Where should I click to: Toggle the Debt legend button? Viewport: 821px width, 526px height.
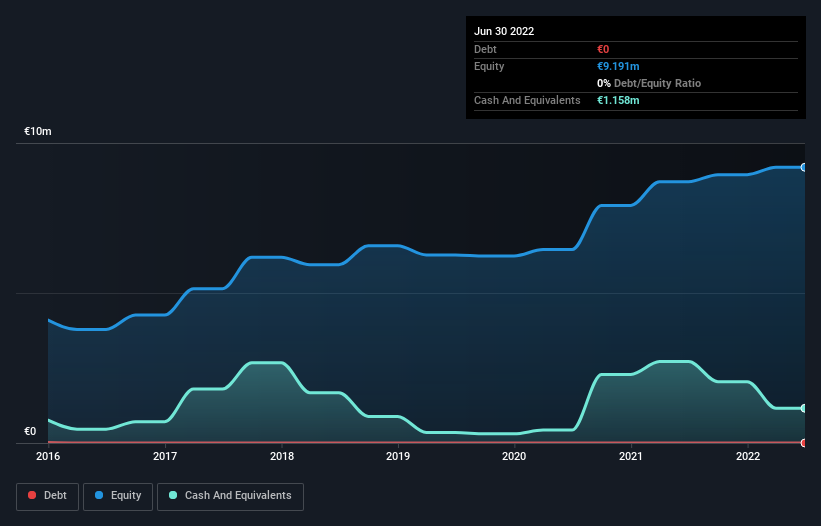pyautogui.click(x=47, y=496)
